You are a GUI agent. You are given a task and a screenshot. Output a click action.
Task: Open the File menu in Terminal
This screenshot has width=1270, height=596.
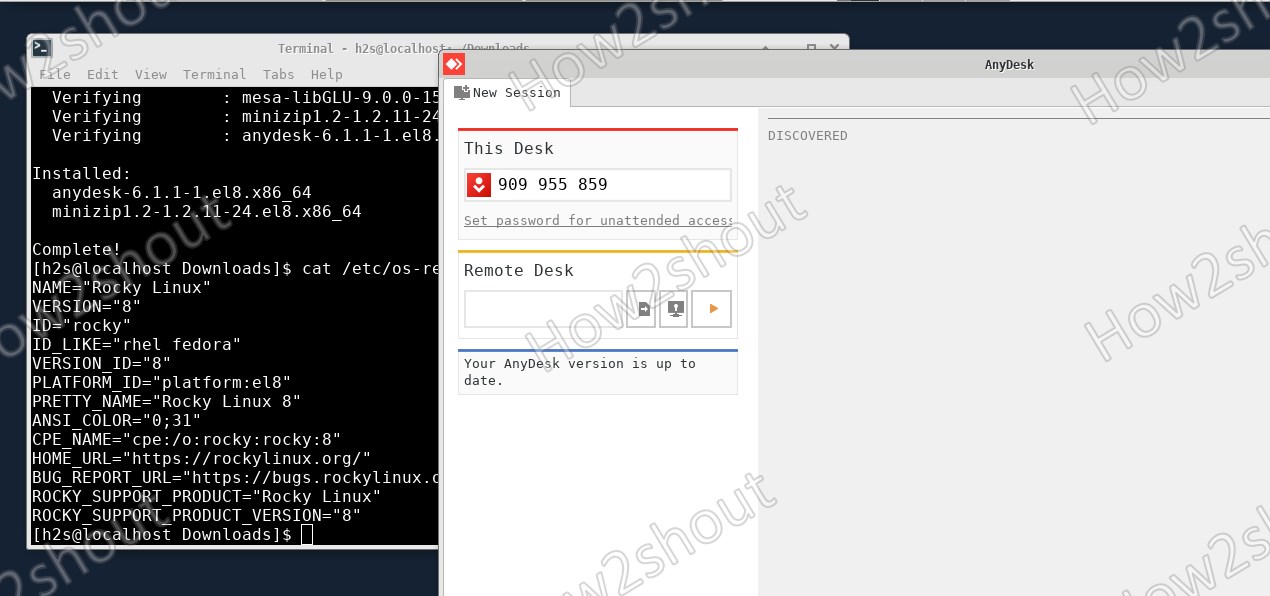coord(55,74)
